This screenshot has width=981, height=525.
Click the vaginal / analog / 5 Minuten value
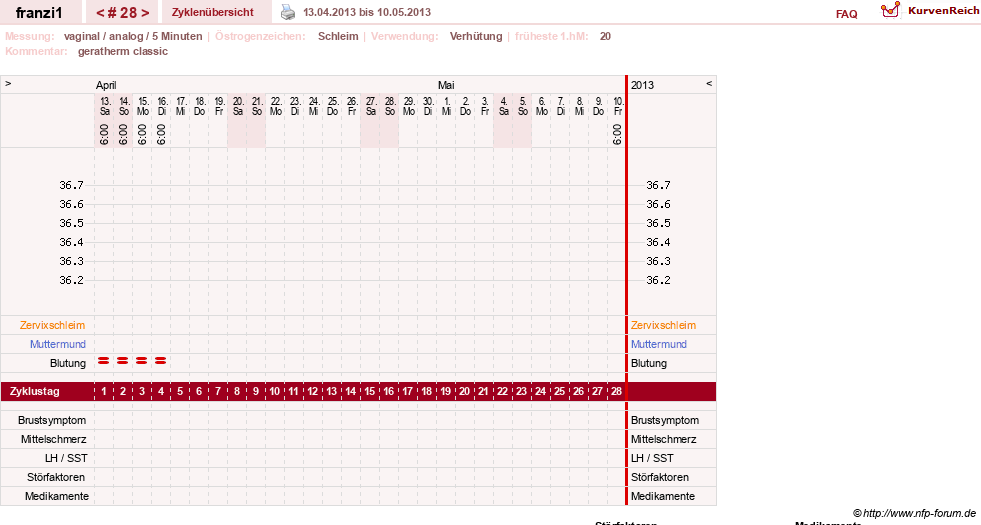(x=133, y=36)
